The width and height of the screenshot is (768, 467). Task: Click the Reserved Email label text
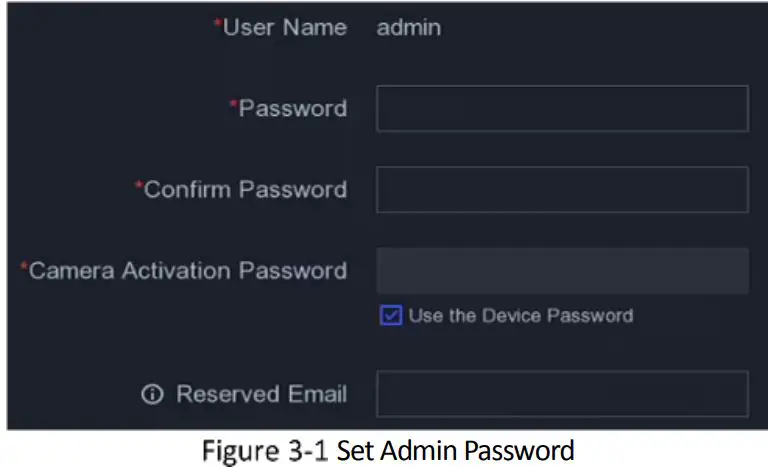[262, 395]
